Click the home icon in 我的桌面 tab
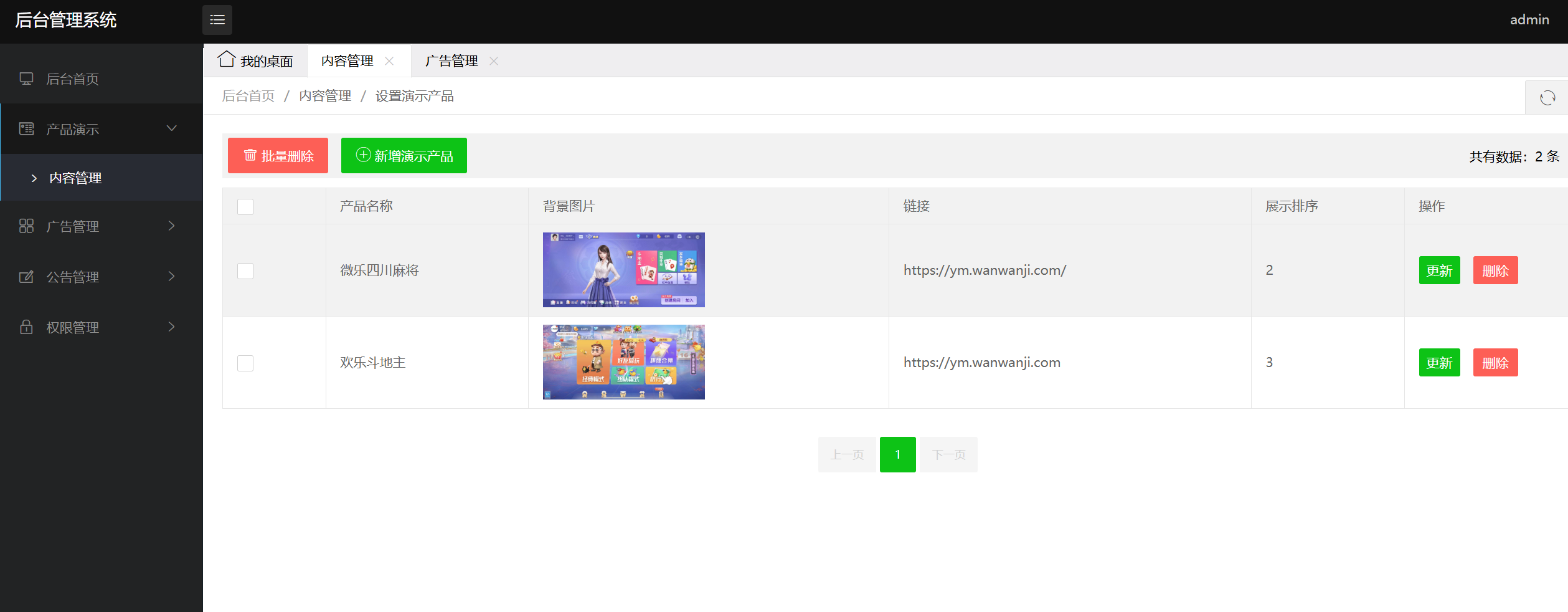Viewport: 1568px width, 612px height. click(226, 59)
